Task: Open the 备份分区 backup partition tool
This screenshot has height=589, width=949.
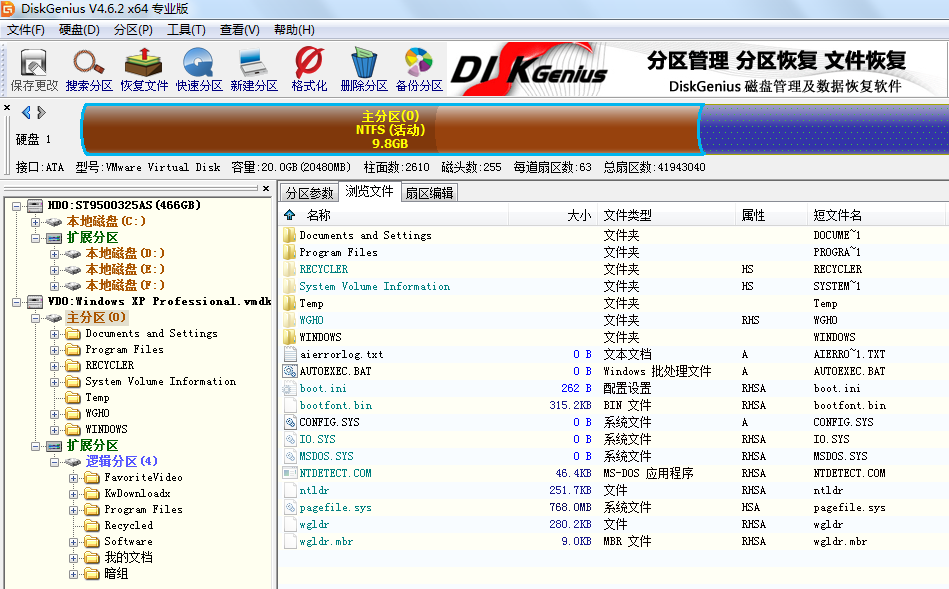Action: tap(419, 70)
